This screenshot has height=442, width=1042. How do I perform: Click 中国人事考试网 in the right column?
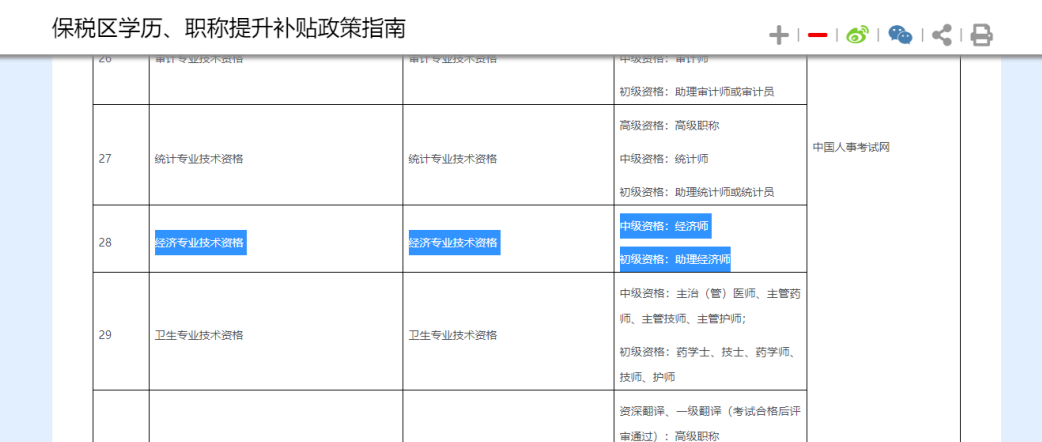851,147
